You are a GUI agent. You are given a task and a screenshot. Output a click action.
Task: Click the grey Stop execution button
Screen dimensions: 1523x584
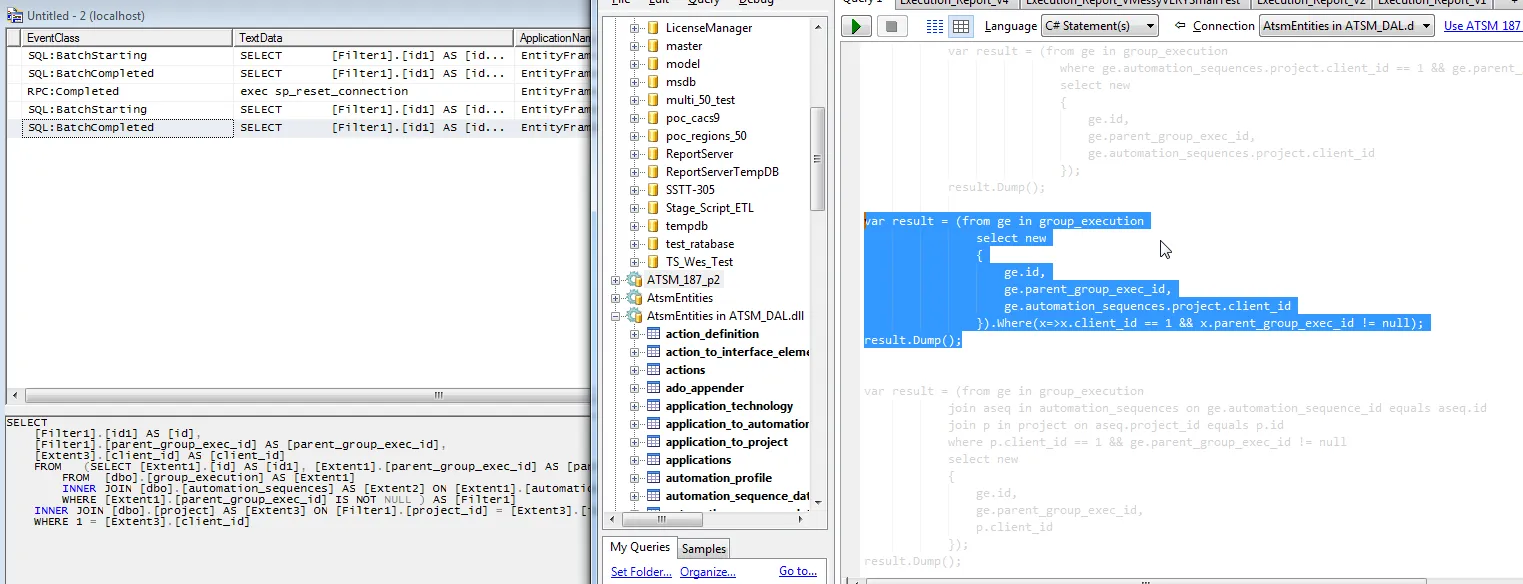[x=892, y=26]
